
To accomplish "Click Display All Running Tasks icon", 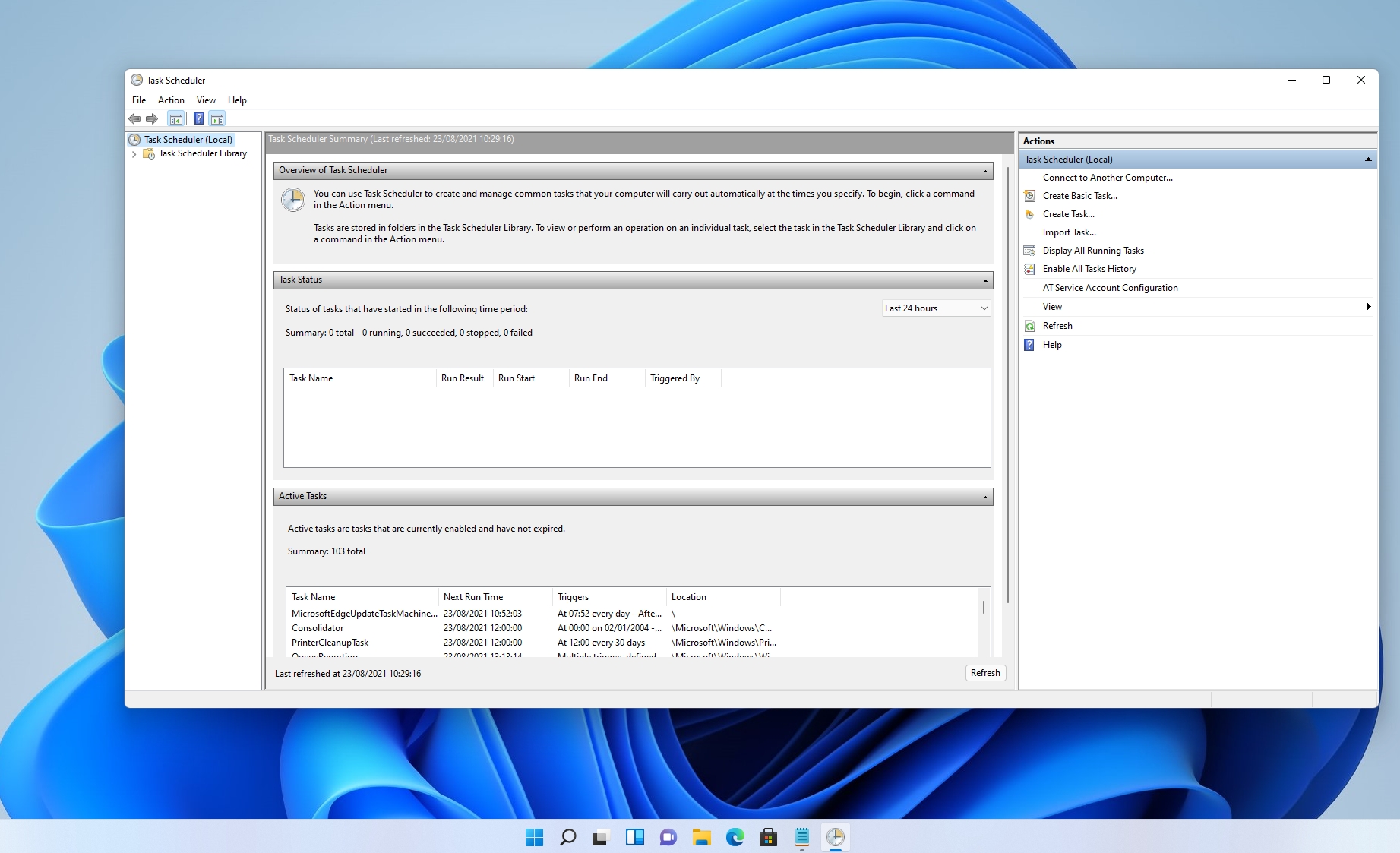I will pos(1029,251).
